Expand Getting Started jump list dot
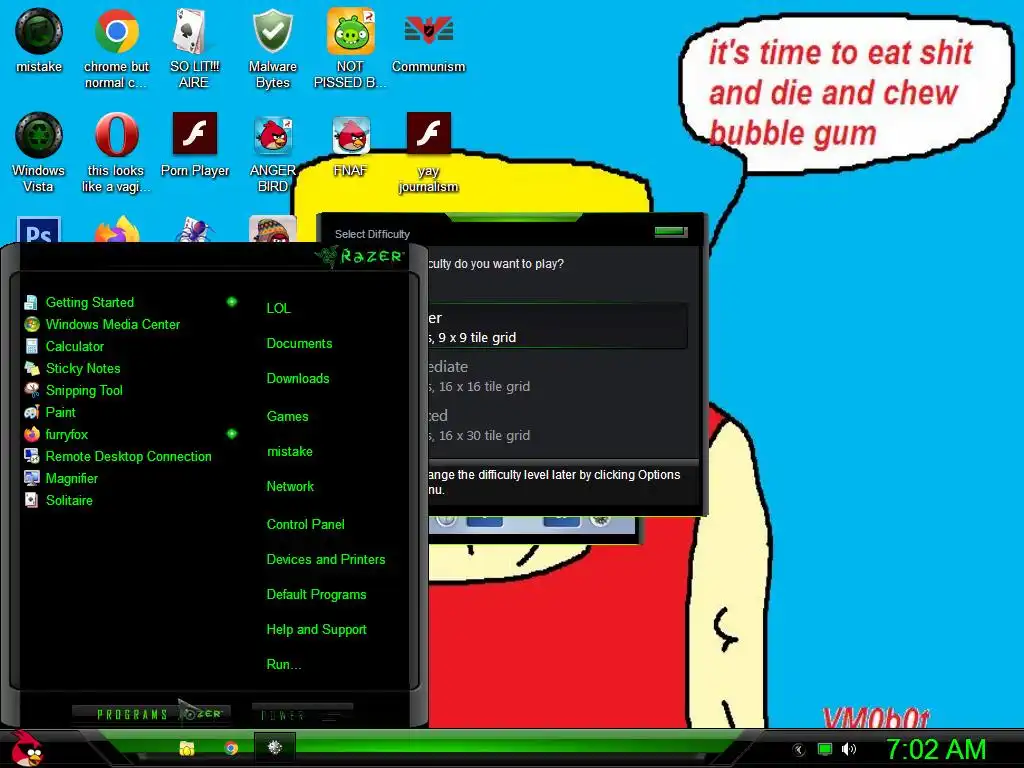Image resolution: width=1024 pixels, height=768 pixels. 232,302
